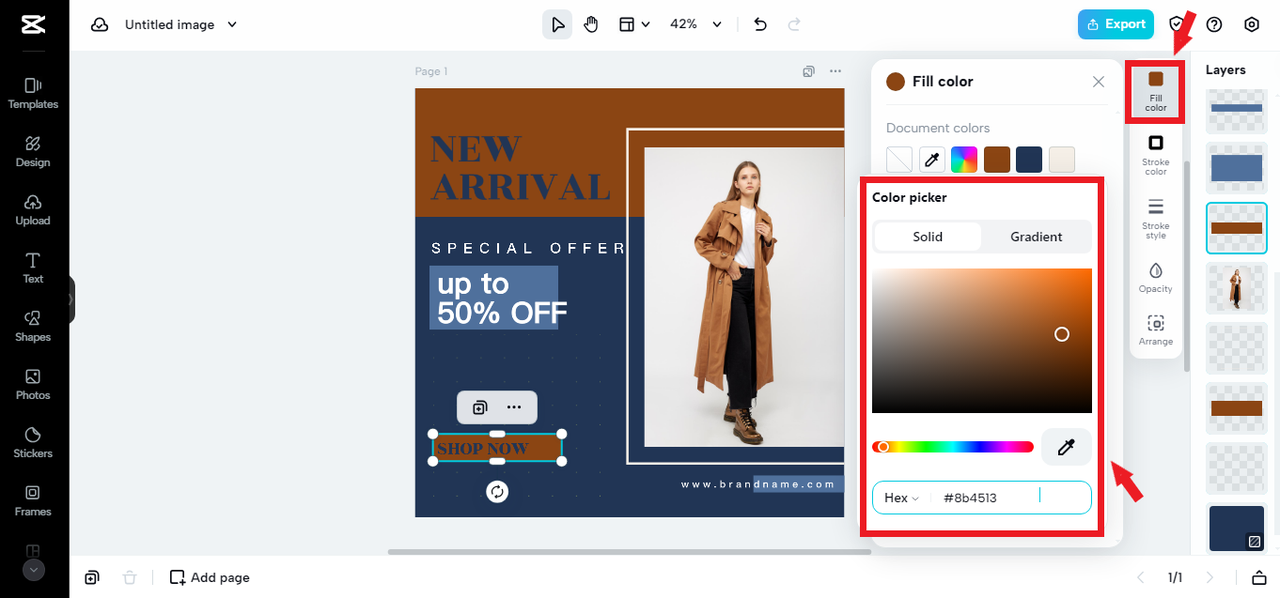Open the Design panel

(x=33, y=151)
